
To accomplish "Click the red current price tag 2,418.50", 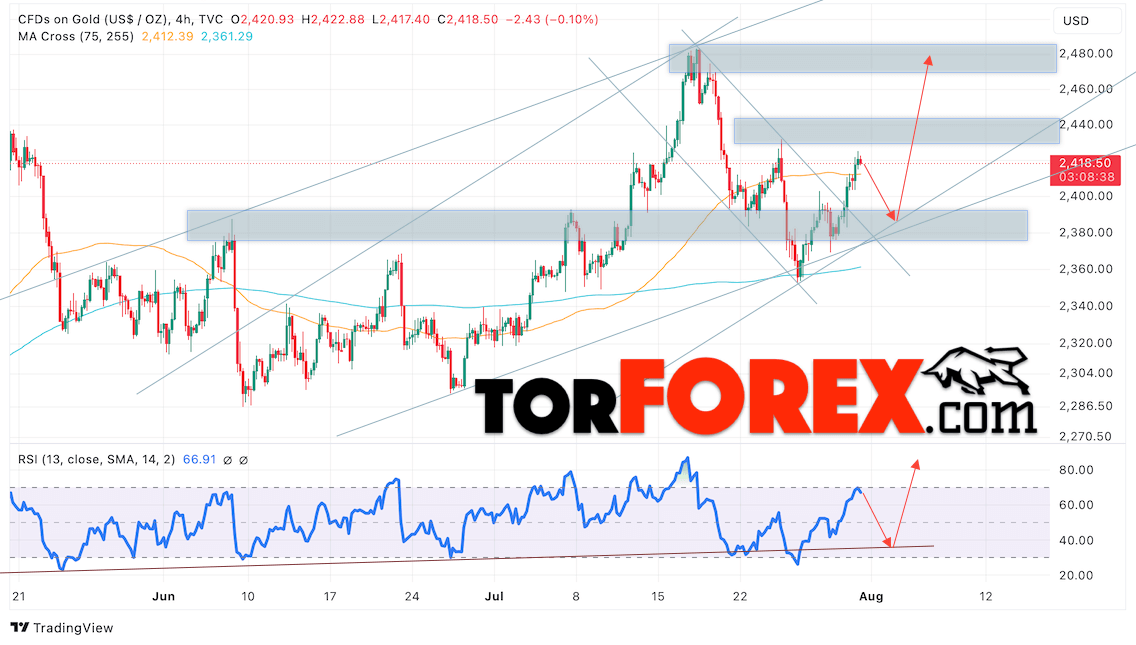I will [x=1085, y=163].
